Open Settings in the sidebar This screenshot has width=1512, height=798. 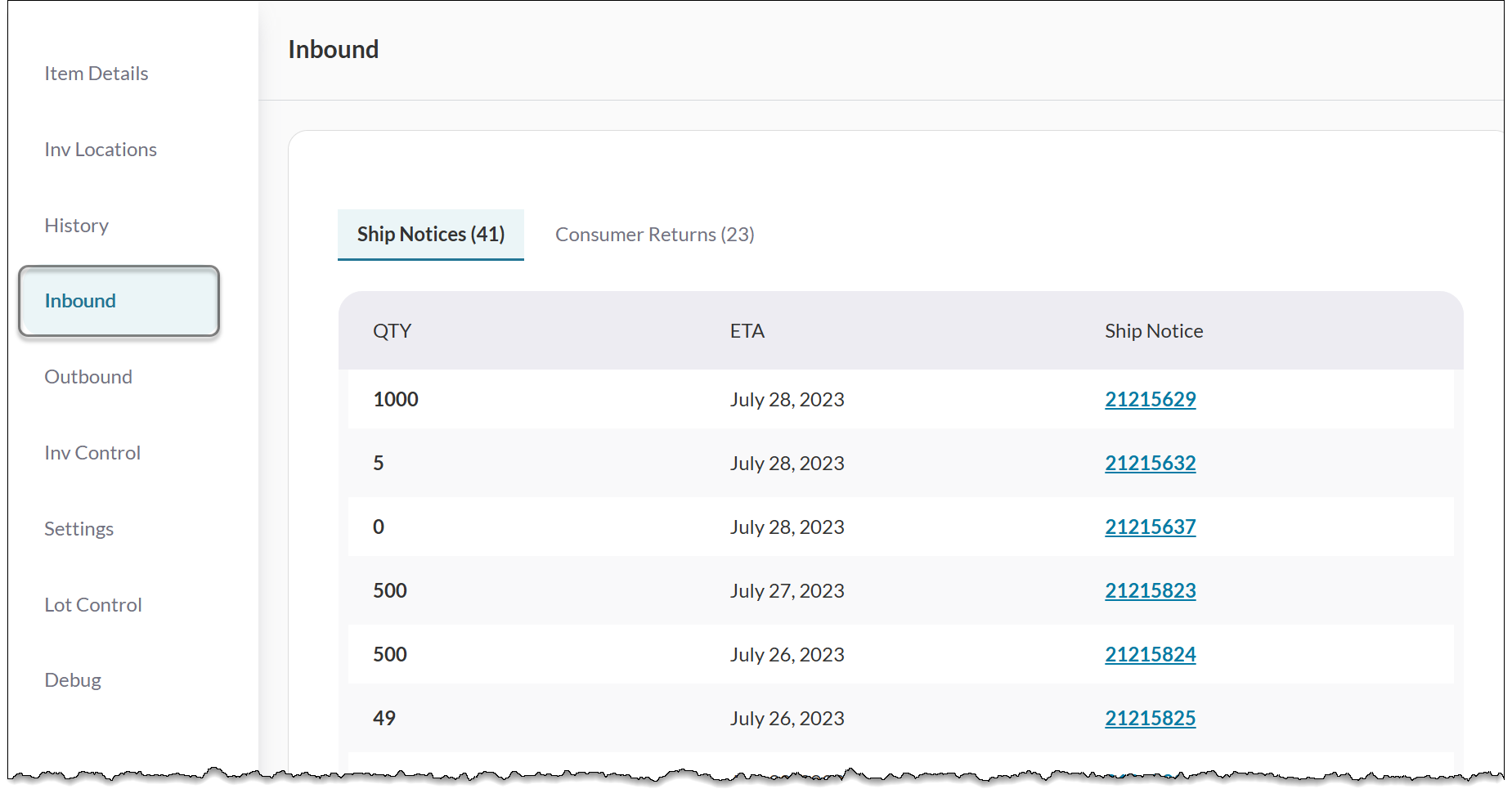[x=79, y=529]
